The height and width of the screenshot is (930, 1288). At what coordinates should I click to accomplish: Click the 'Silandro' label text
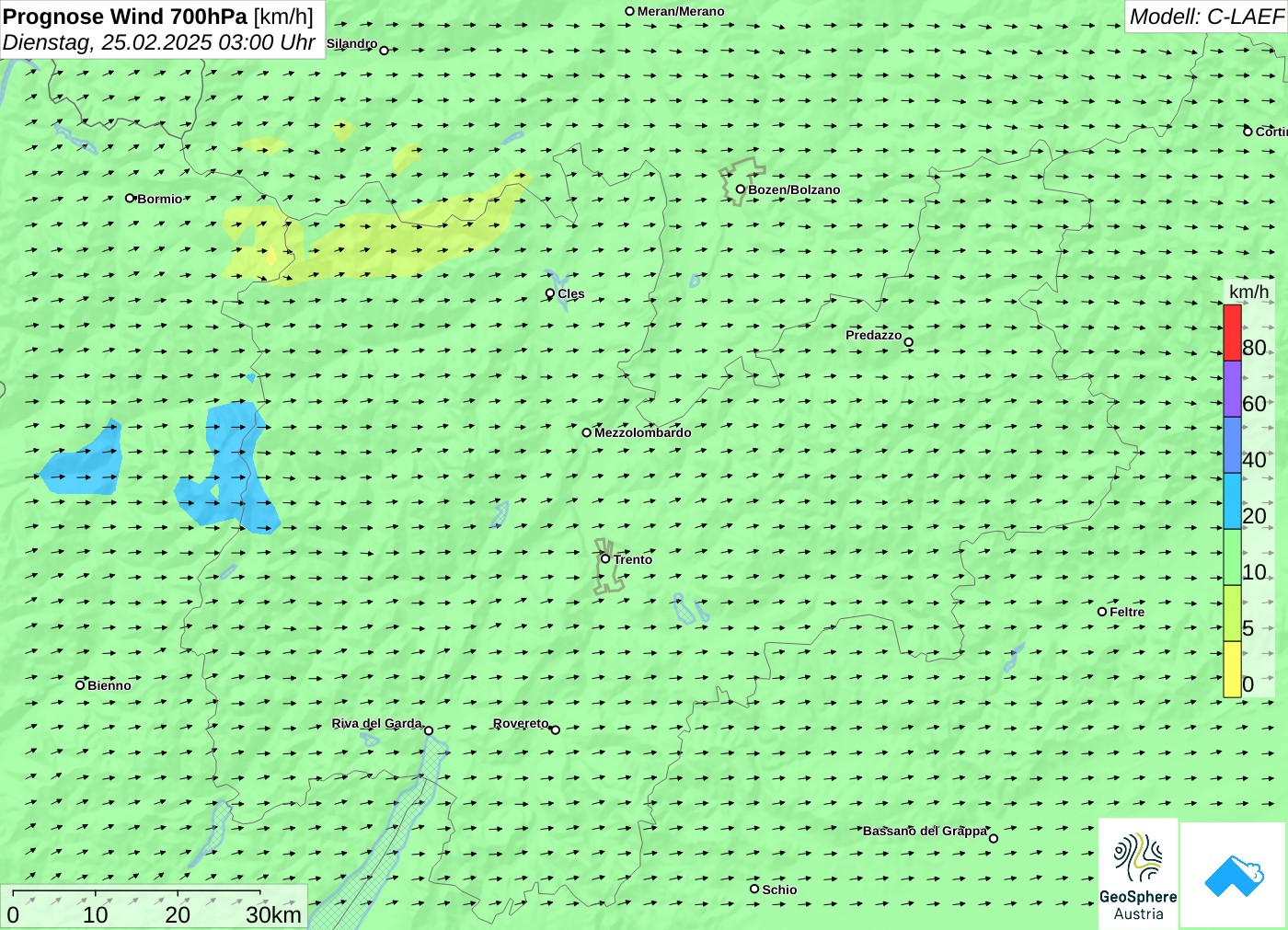(x=352, y=43)
